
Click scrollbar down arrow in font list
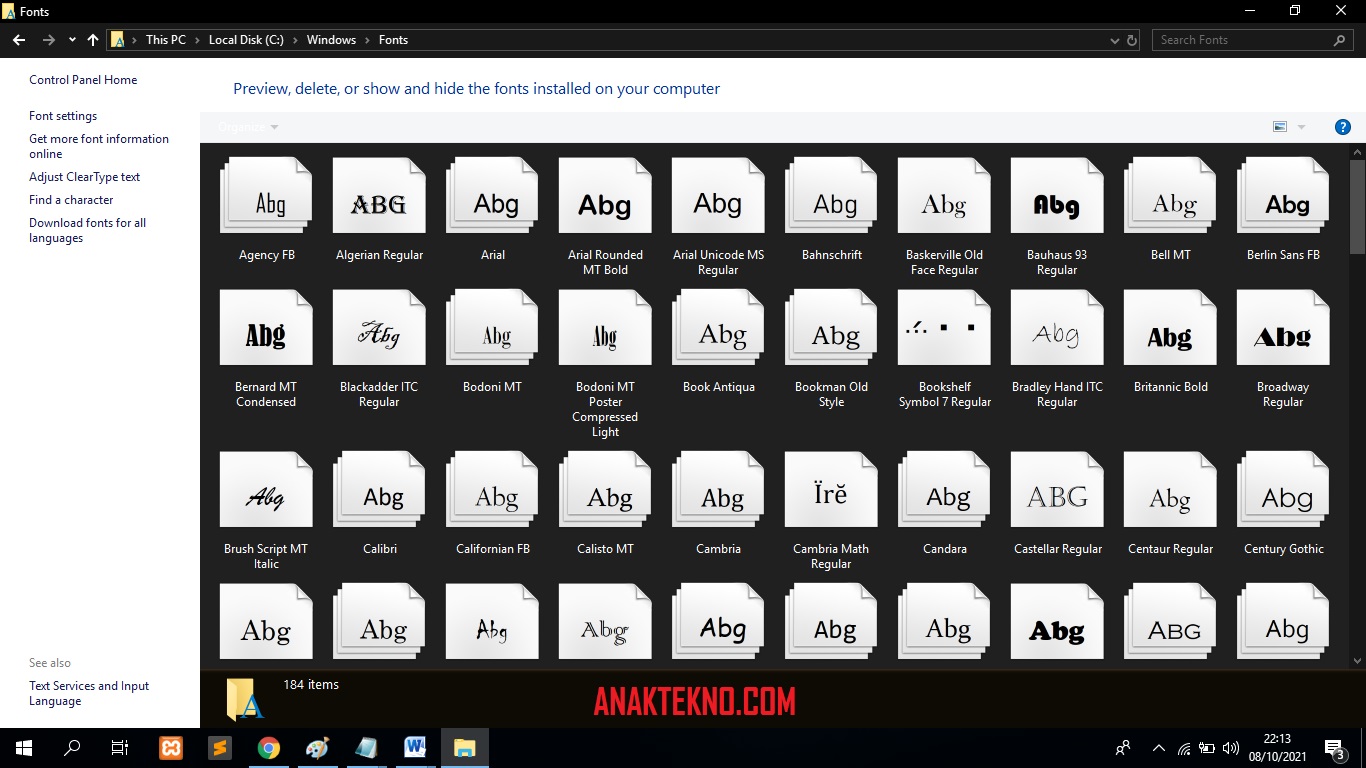1357,660
